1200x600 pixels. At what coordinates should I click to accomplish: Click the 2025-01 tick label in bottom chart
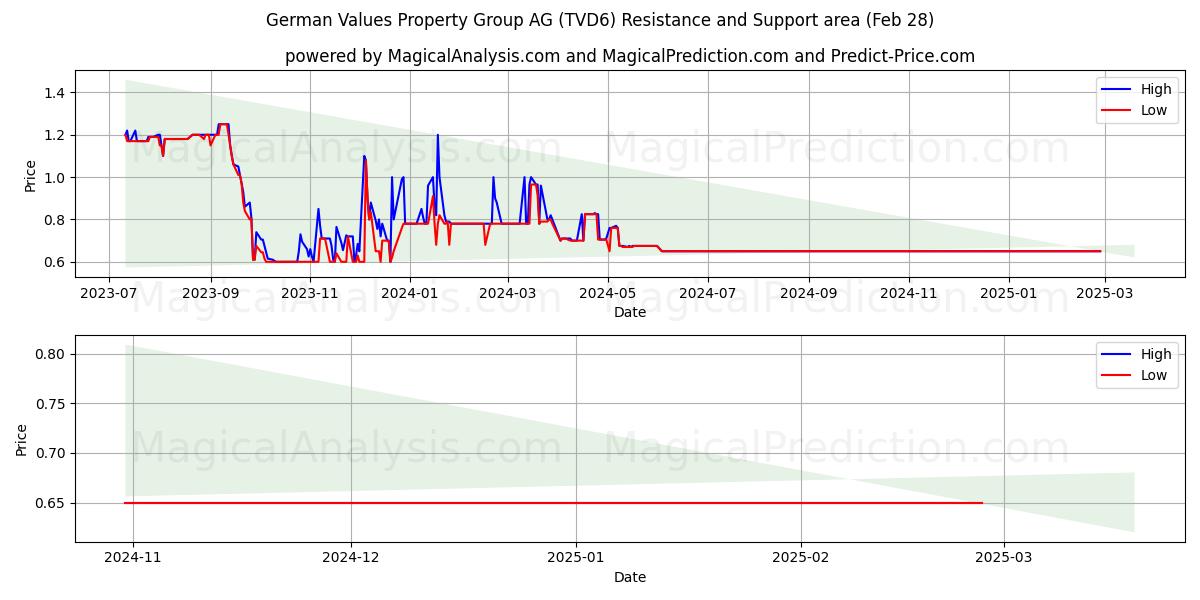tap(578, 558)
